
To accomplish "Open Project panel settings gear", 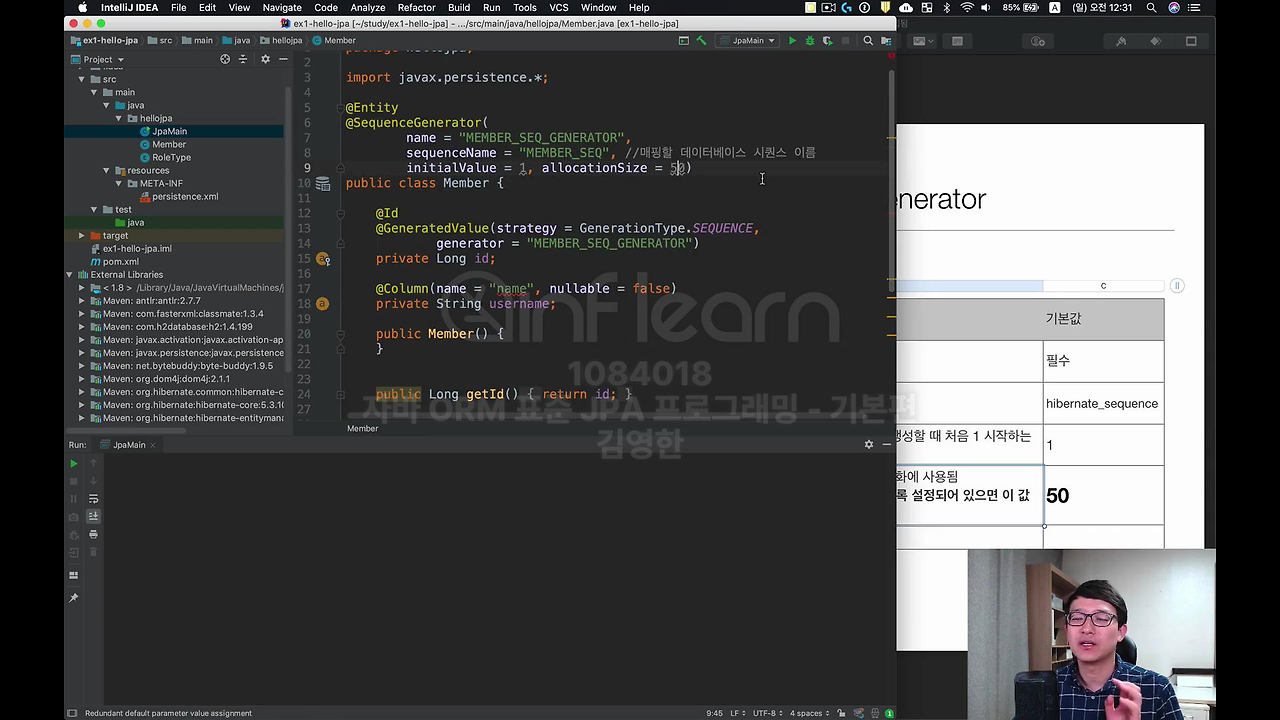I will 265,59.
